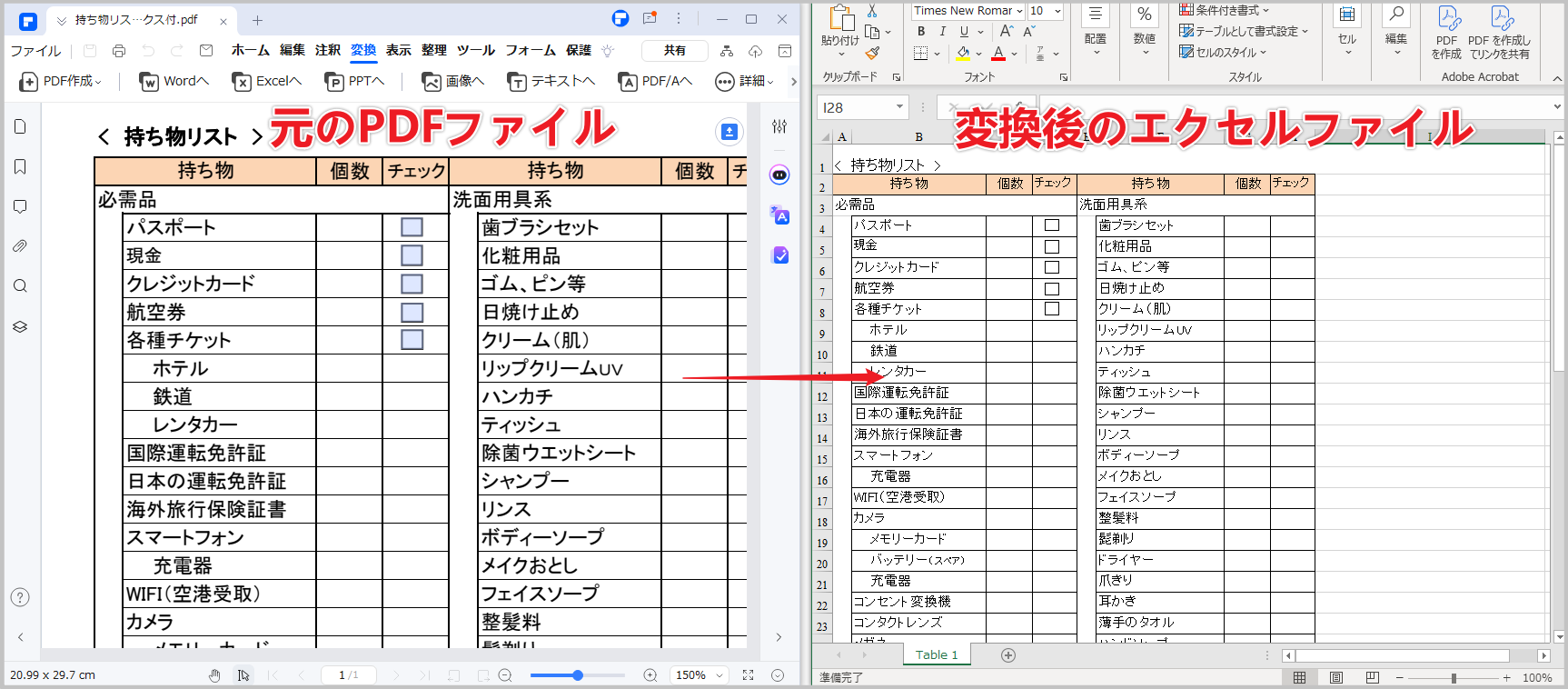Click the email envelope icon in PDF toolbar
The width and height of the screenshot is (1568, 689).
click(206, 51)
